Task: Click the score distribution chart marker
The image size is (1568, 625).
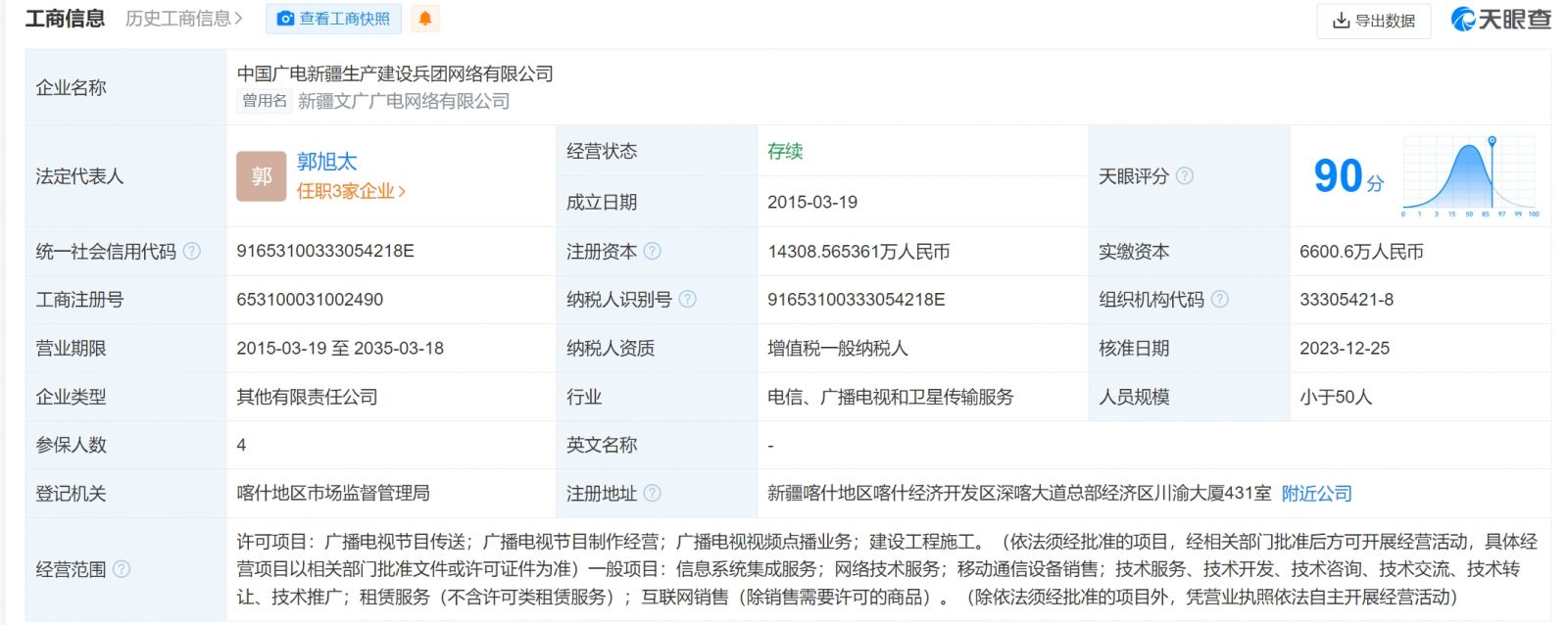Action: (1492, 142)
